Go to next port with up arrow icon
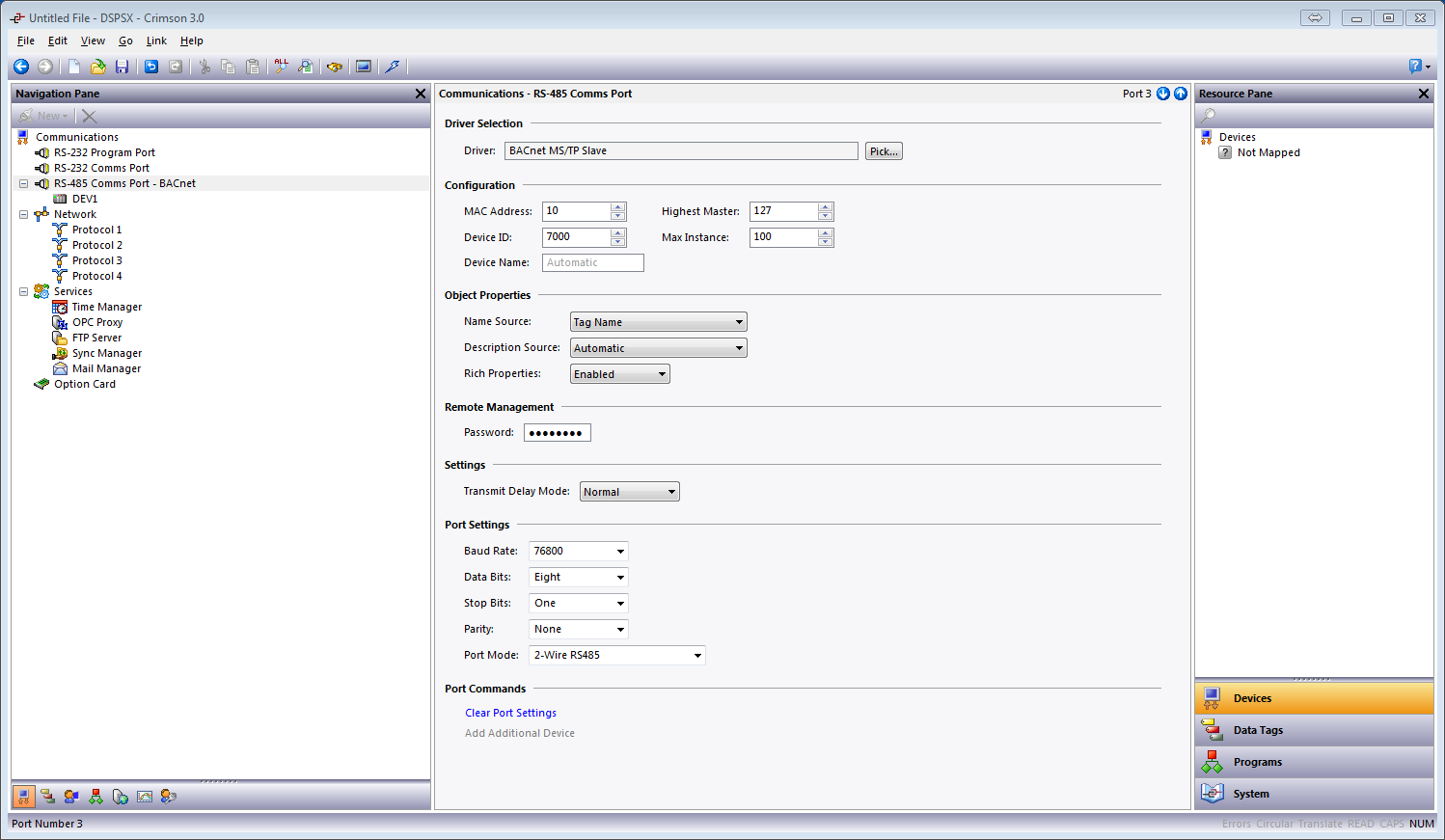 point(1181,94)
